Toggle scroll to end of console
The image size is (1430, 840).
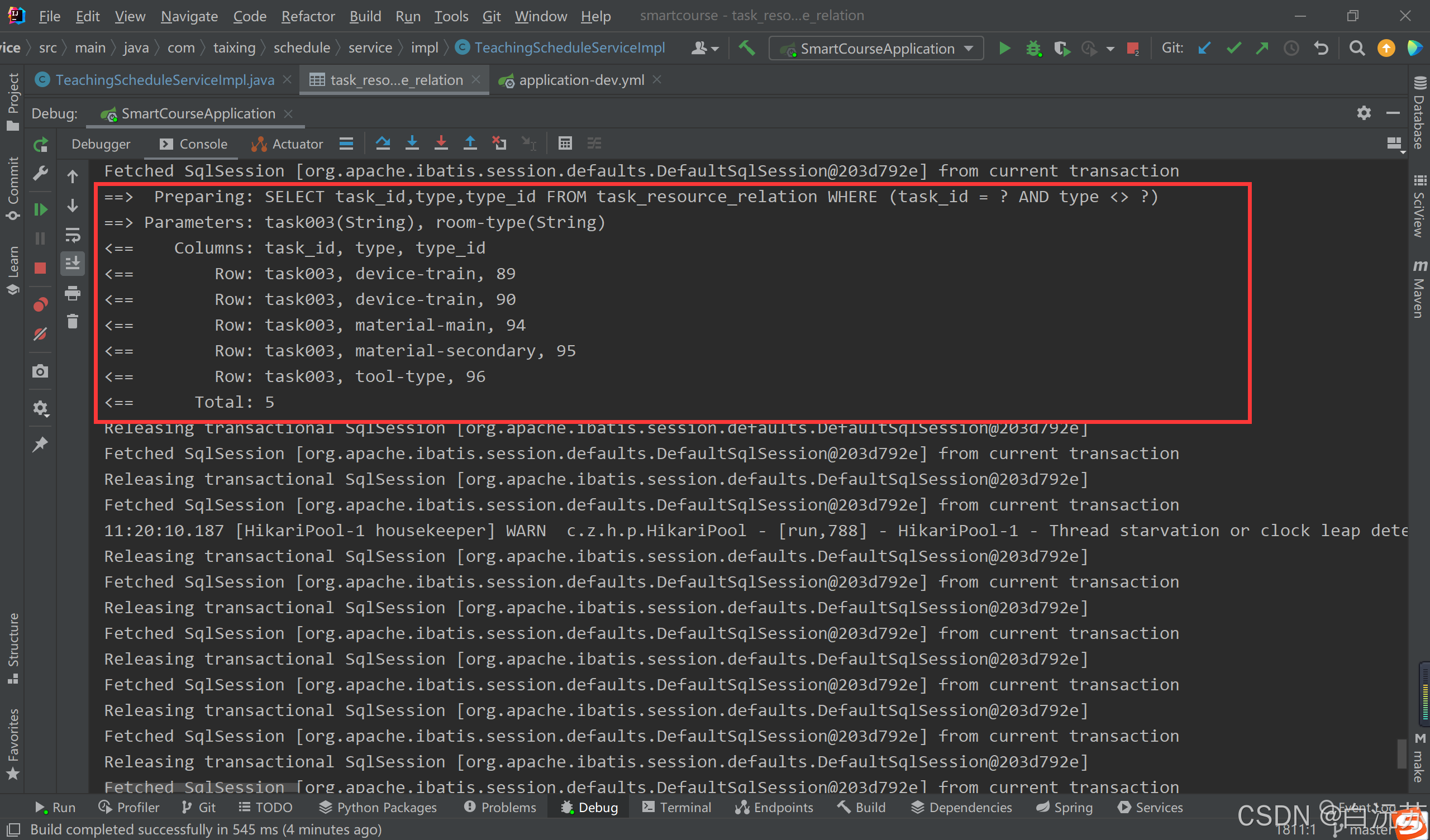pos(73,264)
